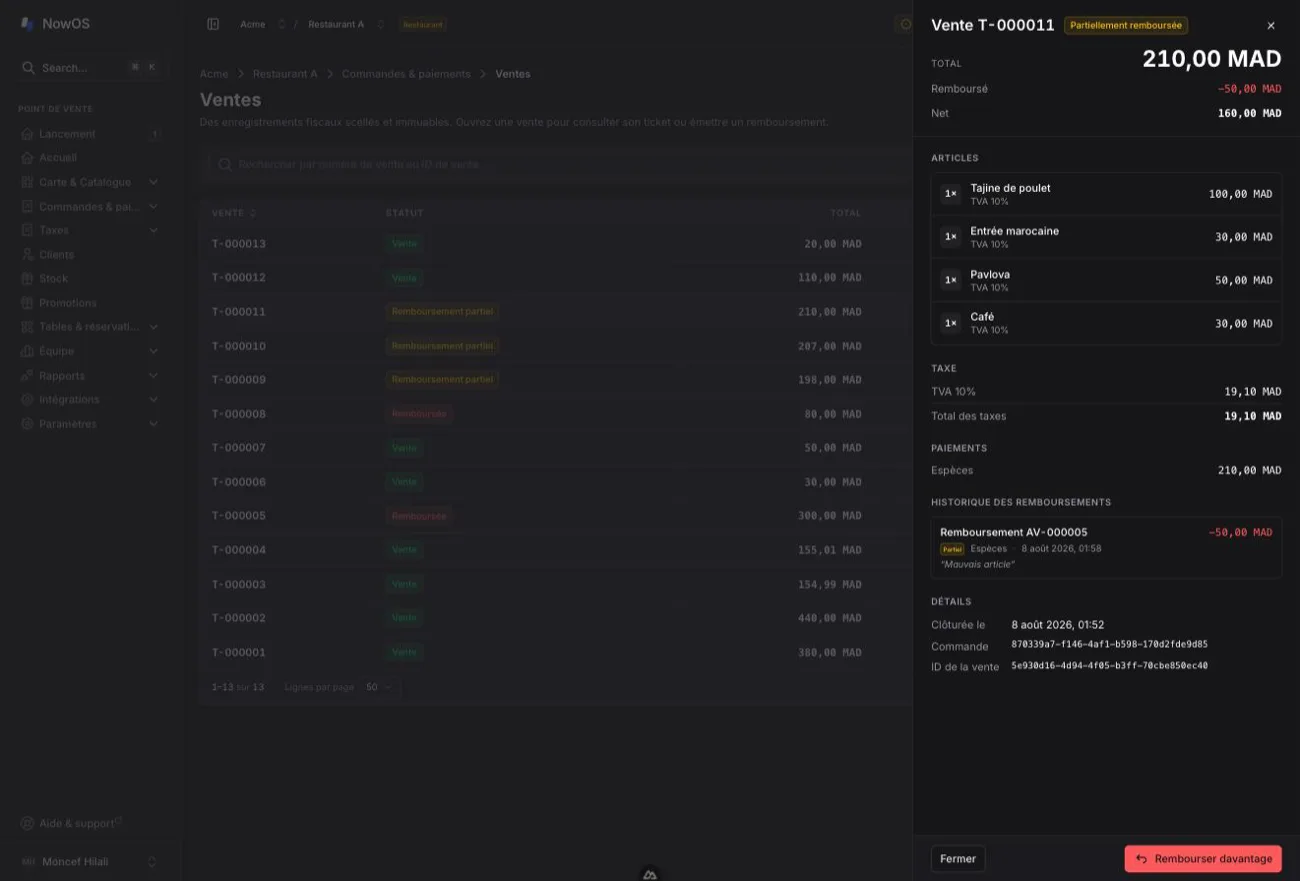Expand Tables & réservations chevron
Image resolution: width=1300 pixels, height=881 pixels.
coord(153,327)
